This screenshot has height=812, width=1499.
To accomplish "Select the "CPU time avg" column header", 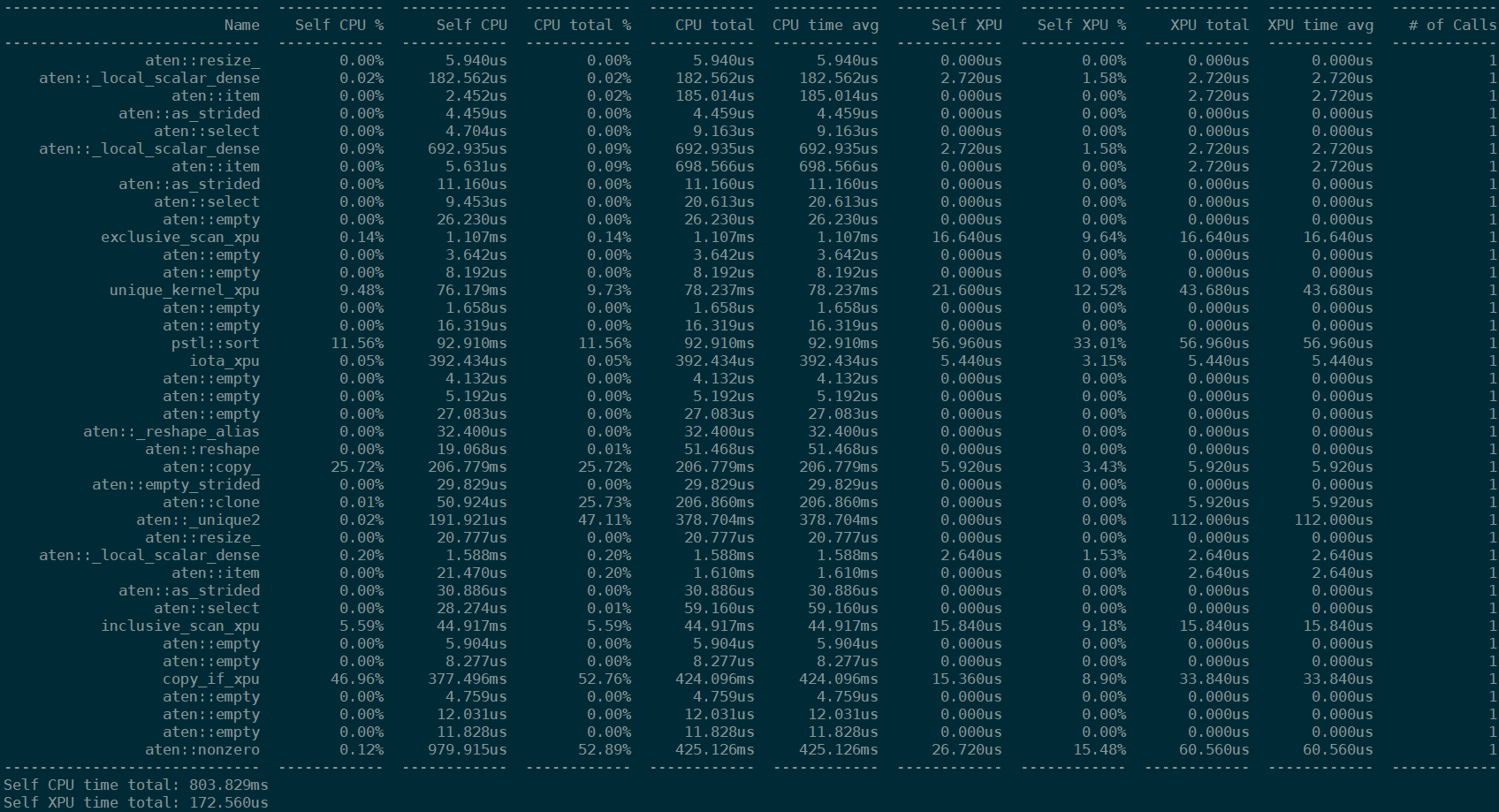I will tap(826, 25).
